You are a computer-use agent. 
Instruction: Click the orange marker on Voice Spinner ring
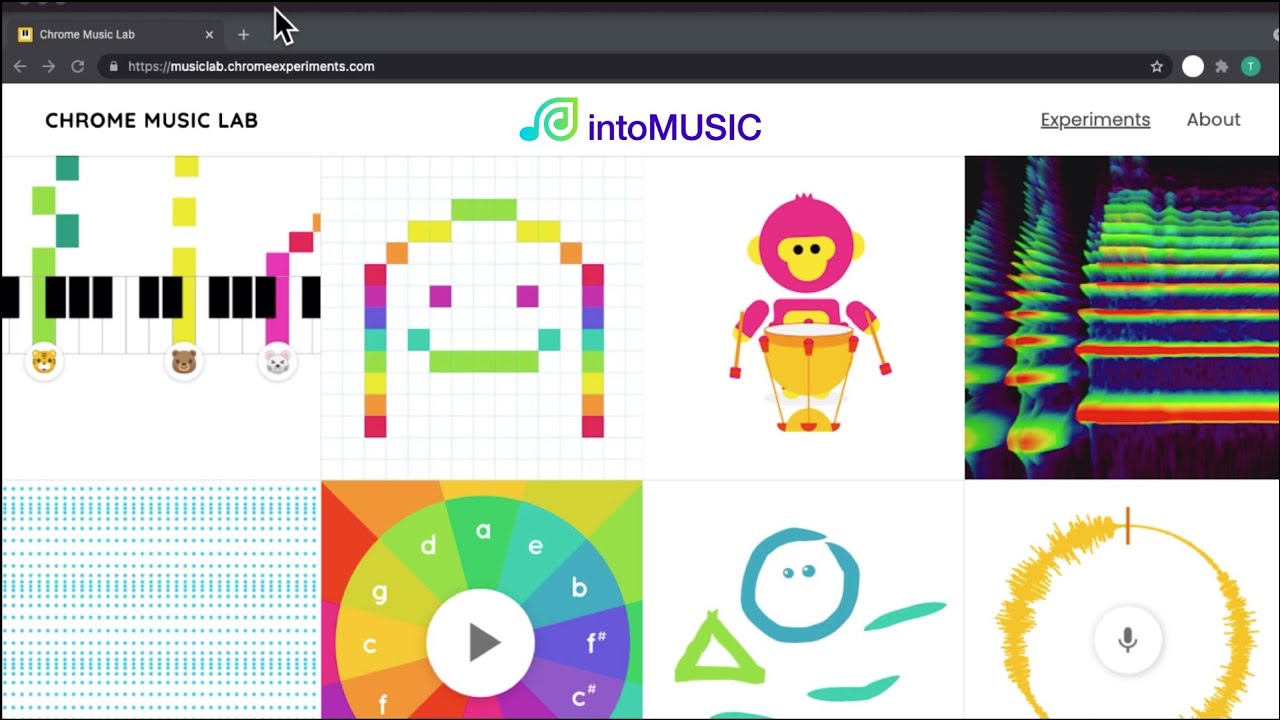[x=1127, y=525]
